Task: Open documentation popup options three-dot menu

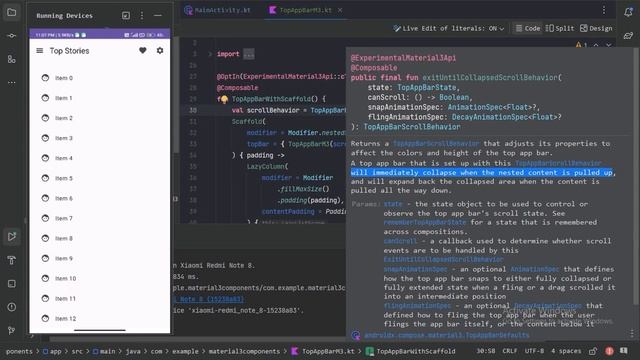Action: (632, 334)
